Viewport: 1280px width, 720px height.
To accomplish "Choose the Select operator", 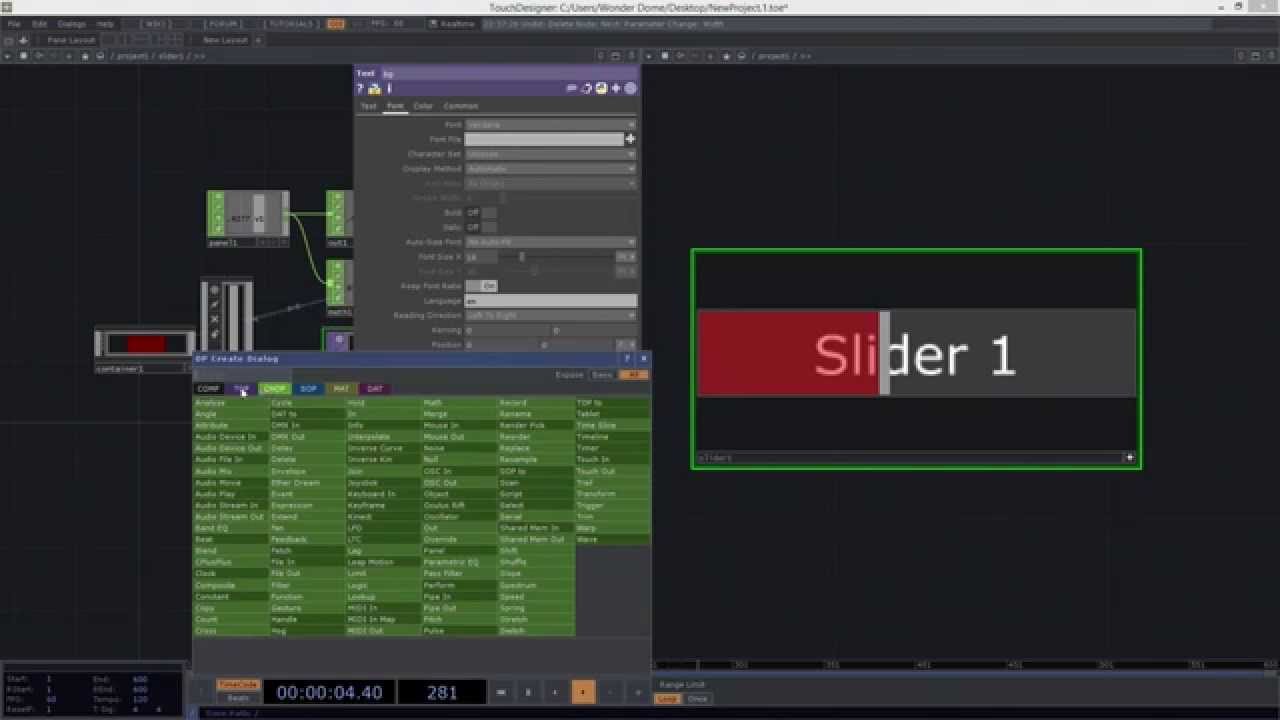I will coord(535,505).
